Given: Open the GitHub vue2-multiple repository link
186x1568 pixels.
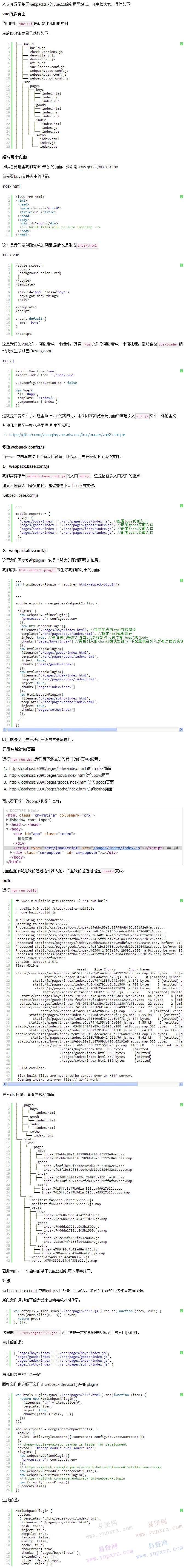Looking at the screenshot, I should (67, 435).
